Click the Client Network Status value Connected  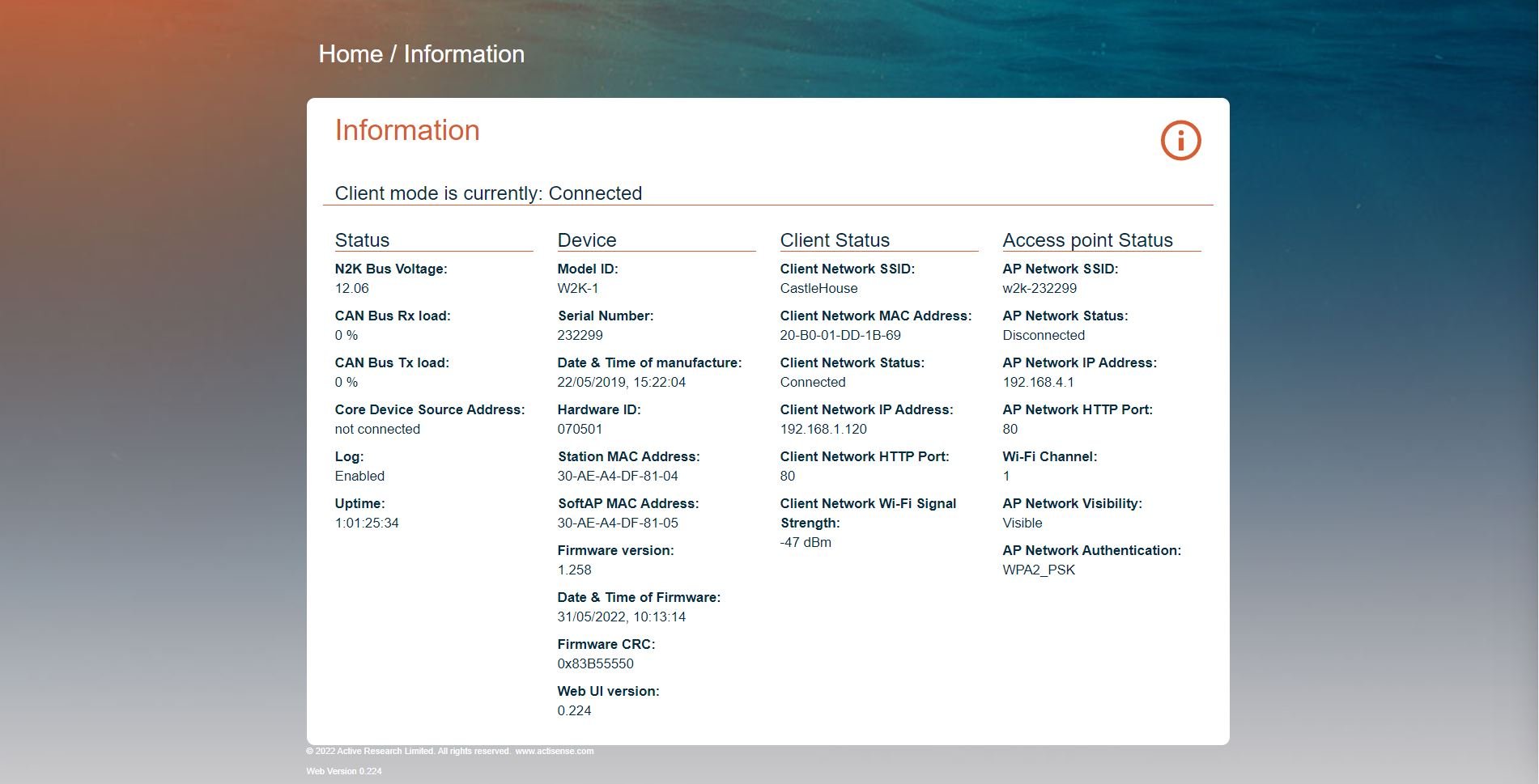pyautogui.click(x=813, y=382)
